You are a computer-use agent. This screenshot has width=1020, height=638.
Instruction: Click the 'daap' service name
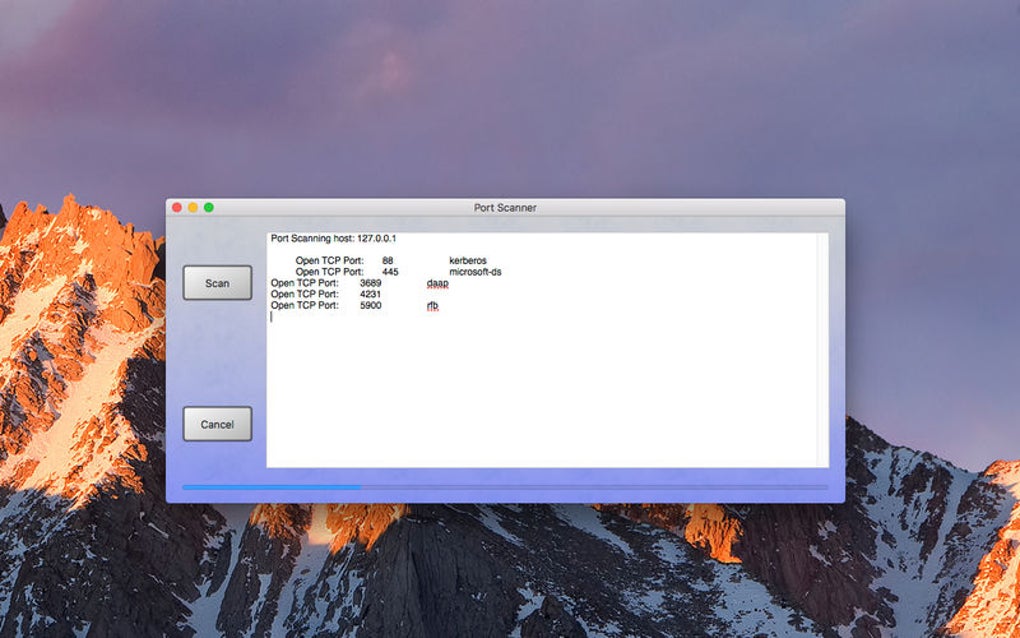click(437, 283)
